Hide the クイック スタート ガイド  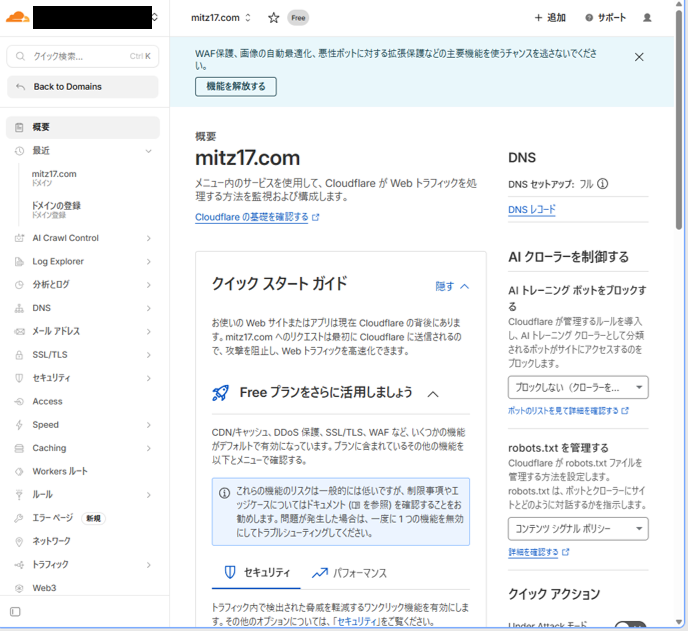[452, 287]
